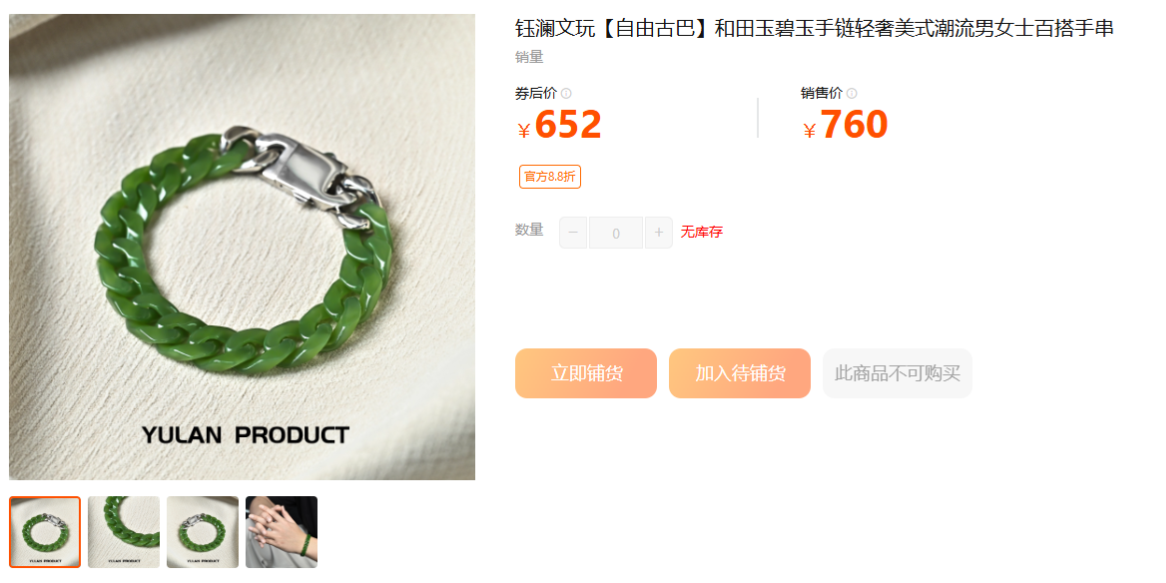Screen dimensions: 1166x583
Task: Click the quantity input field
Action: 616,233
